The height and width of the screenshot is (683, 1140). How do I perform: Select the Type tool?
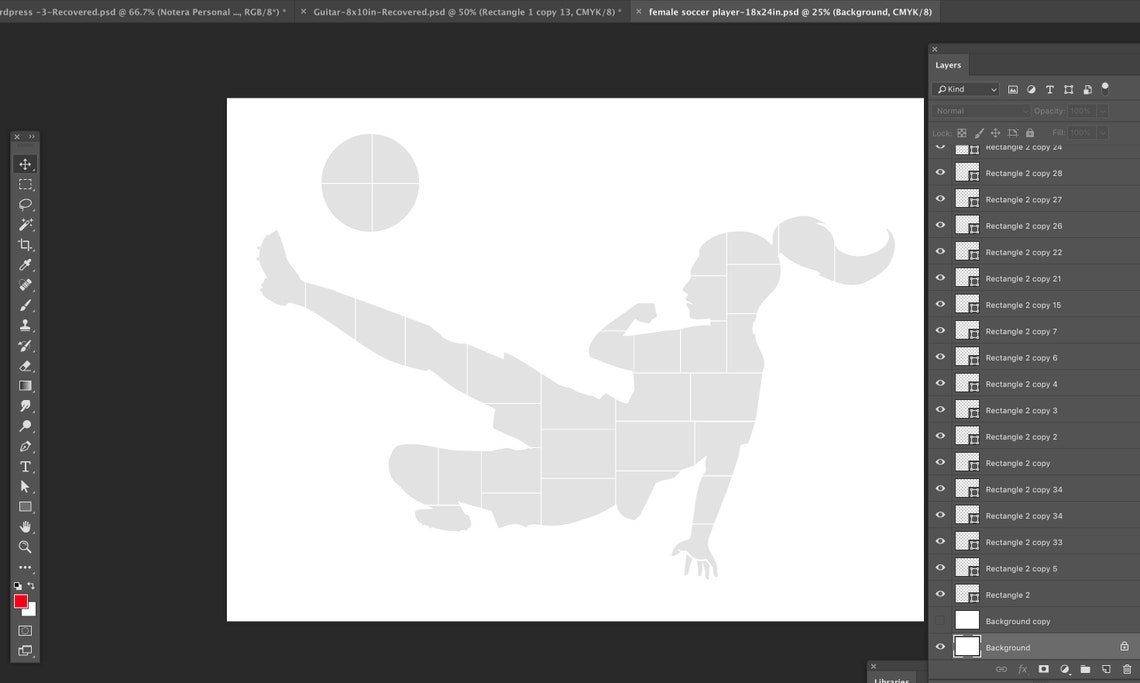25,466
